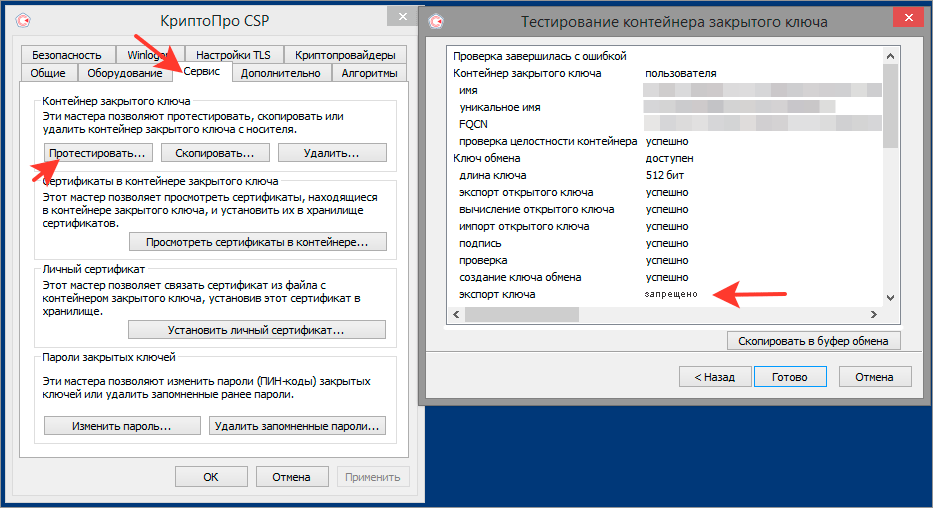Click the results vertical scrollbar down arrow
The width and height of the screenshot is (933, 508).
point(890,298)
